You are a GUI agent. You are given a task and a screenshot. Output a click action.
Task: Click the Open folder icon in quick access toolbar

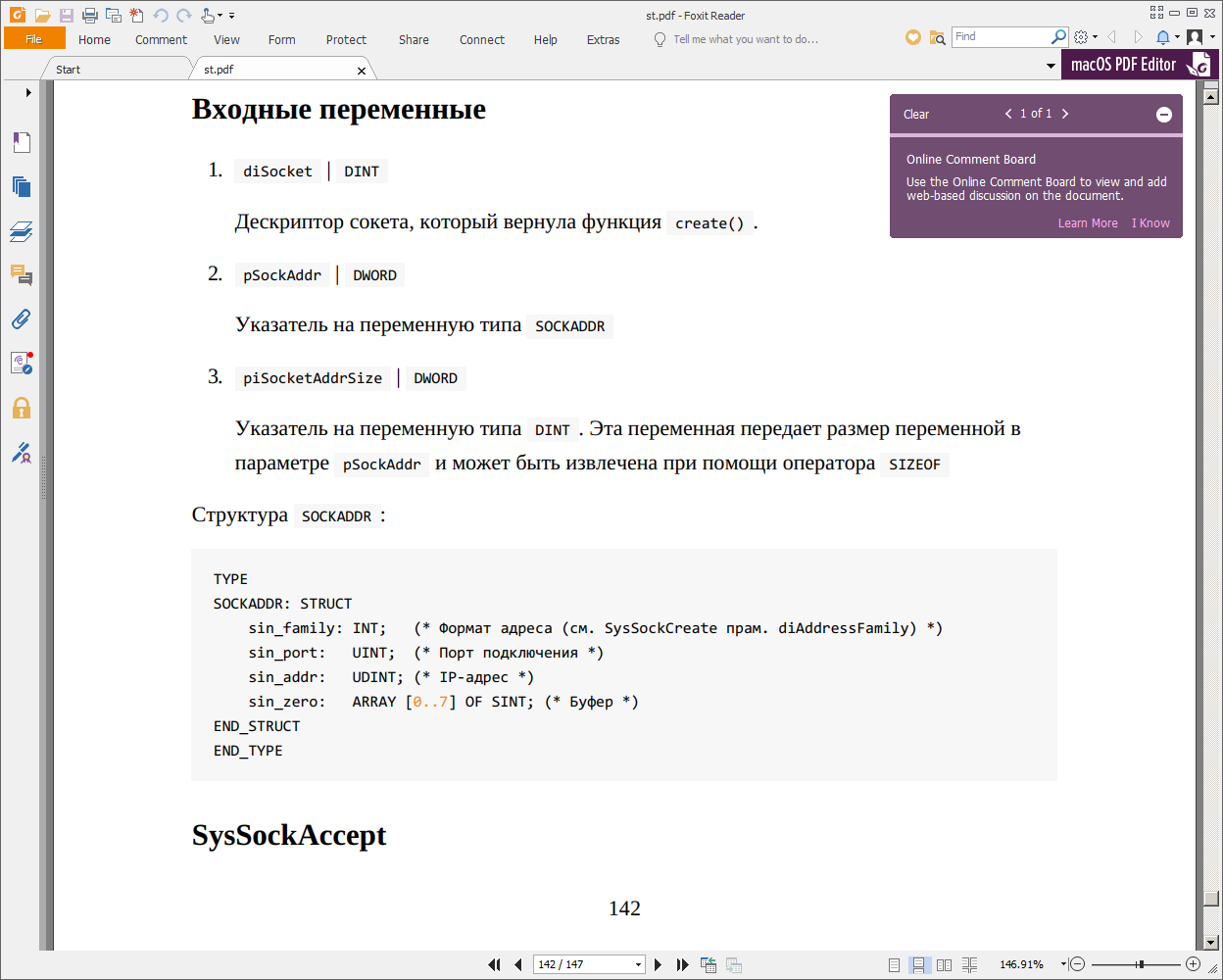pyautogui.click(x=41, y=16)
